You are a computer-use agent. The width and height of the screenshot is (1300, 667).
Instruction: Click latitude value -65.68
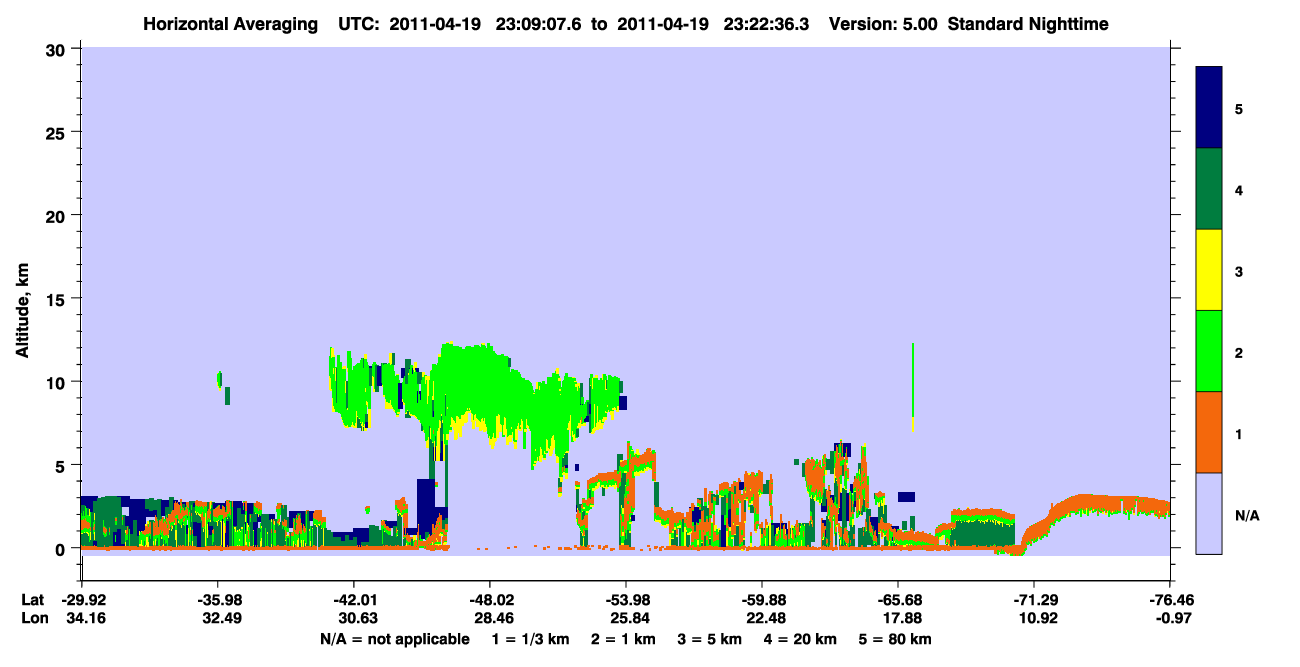click(897, 600)
